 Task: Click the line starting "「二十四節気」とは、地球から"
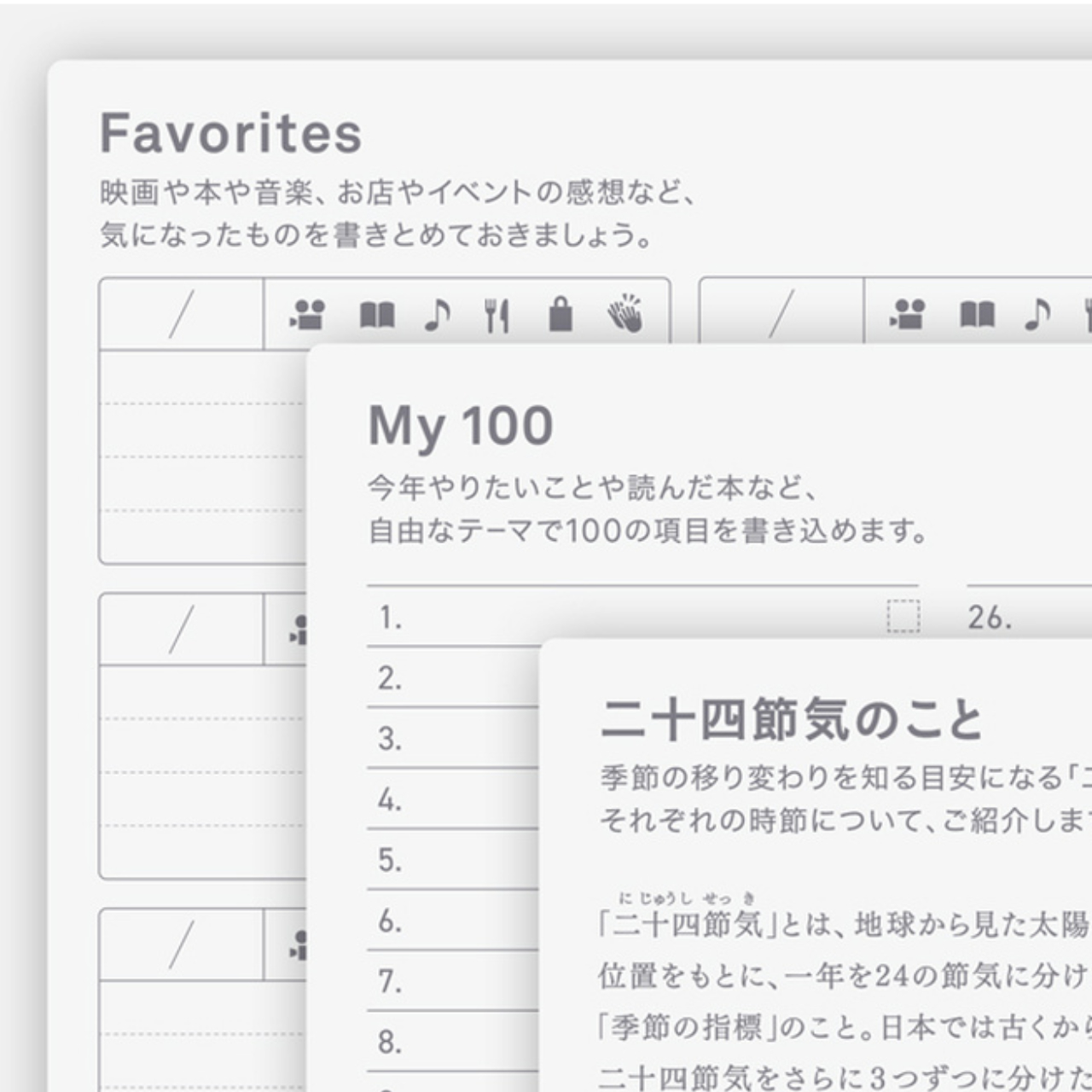click(844, 924)
